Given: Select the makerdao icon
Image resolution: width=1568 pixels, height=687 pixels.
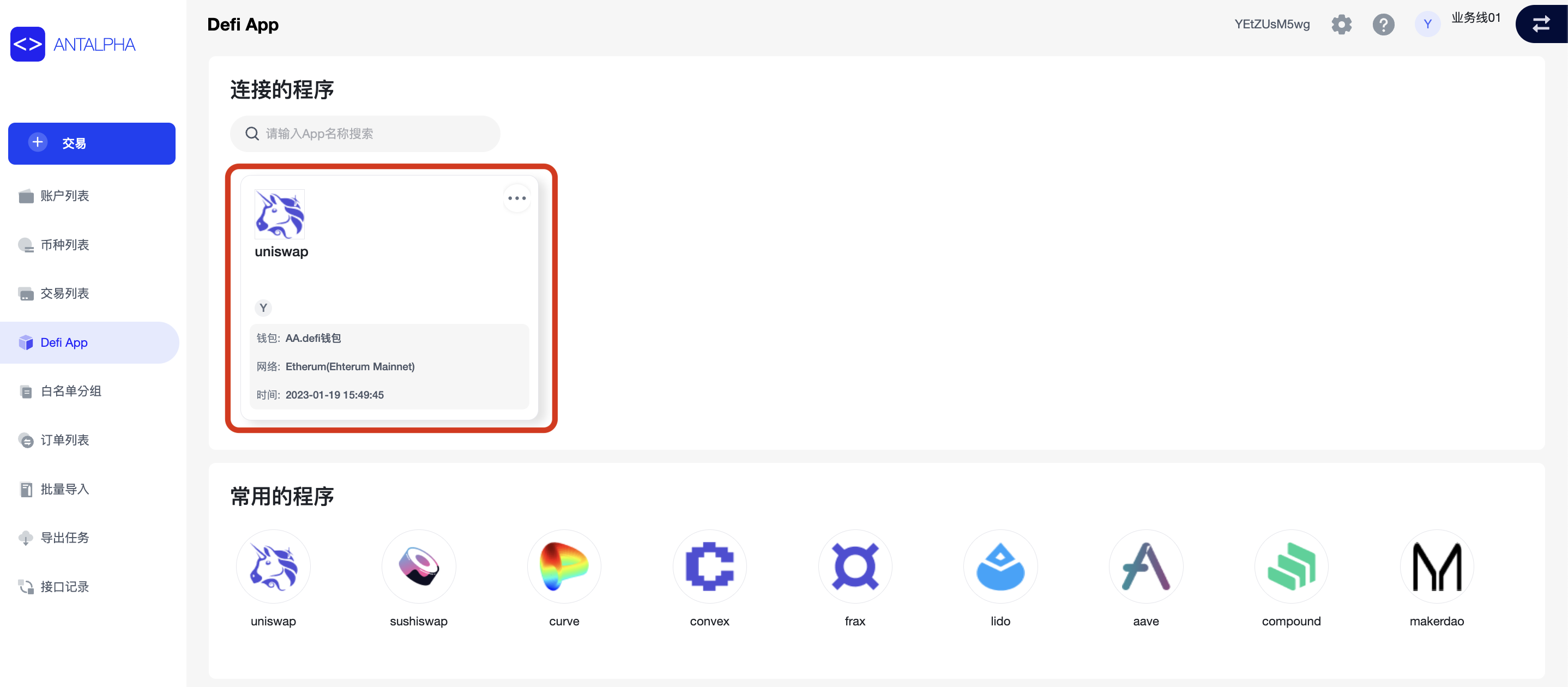Looking at the screenshot, I should coord(1437,566).
